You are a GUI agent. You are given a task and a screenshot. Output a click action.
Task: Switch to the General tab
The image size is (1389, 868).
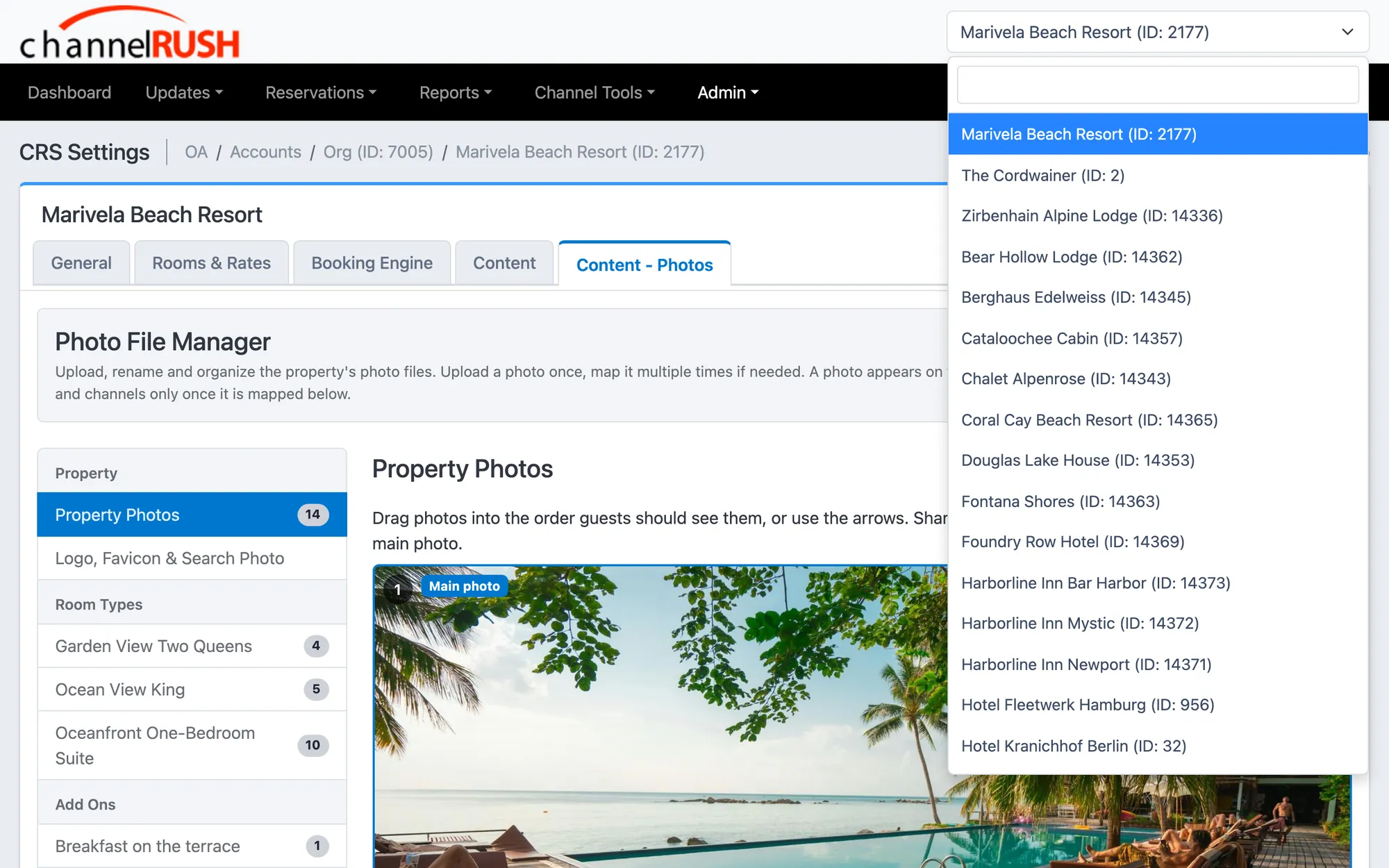(x=81, y=263)
